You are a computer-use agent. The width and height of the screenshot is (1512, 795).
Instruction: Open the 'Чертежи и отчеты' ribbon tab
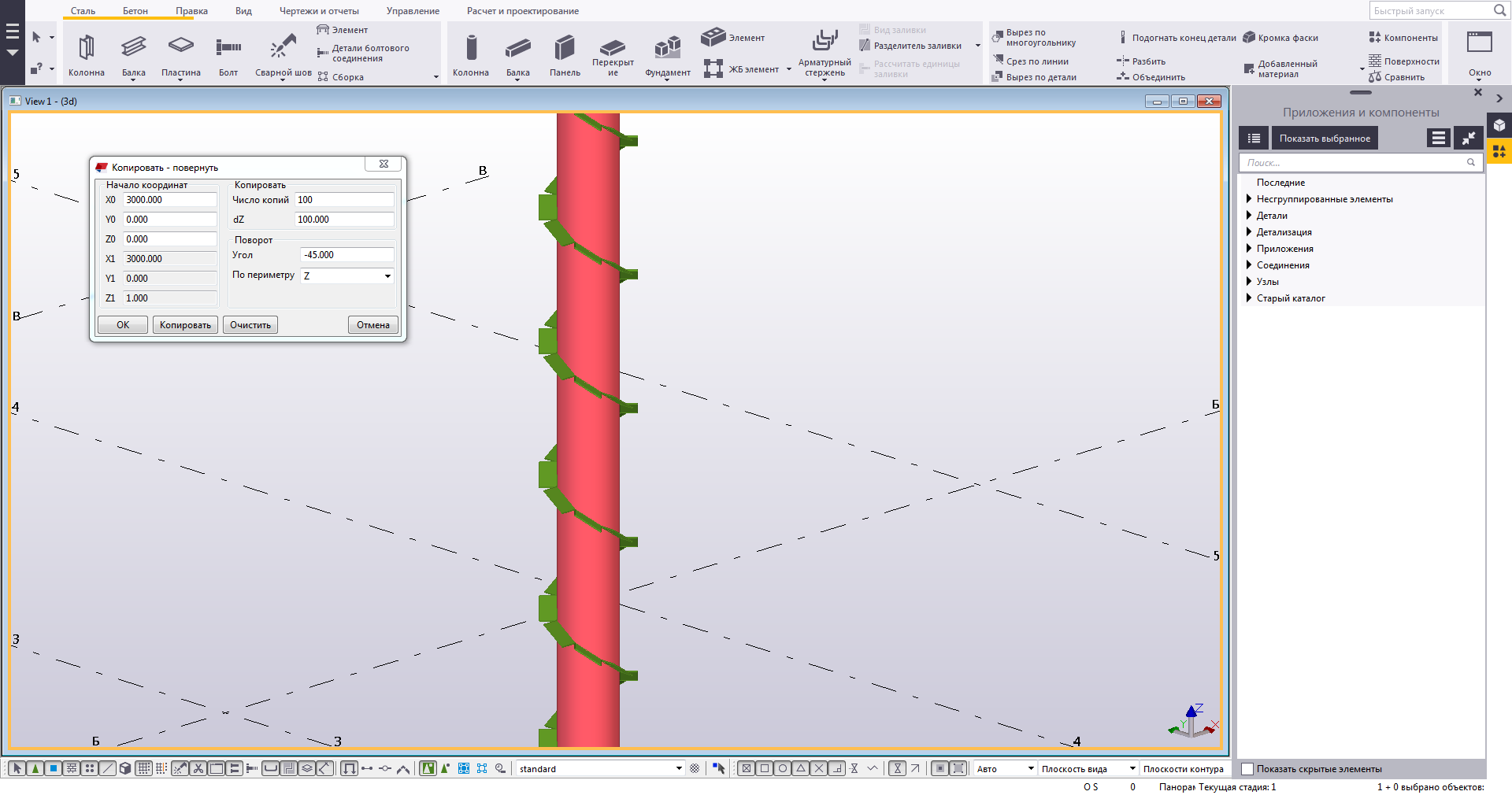[319, 11]
